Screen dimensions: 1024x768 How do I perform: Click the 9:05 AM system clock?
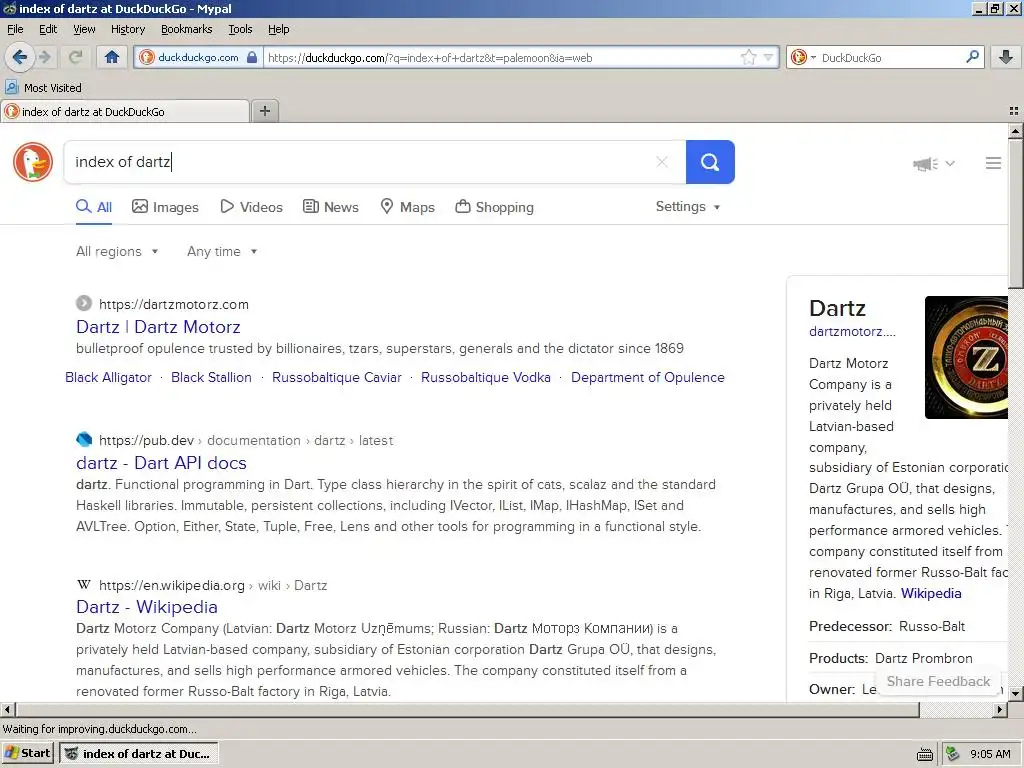coord(990,754)
